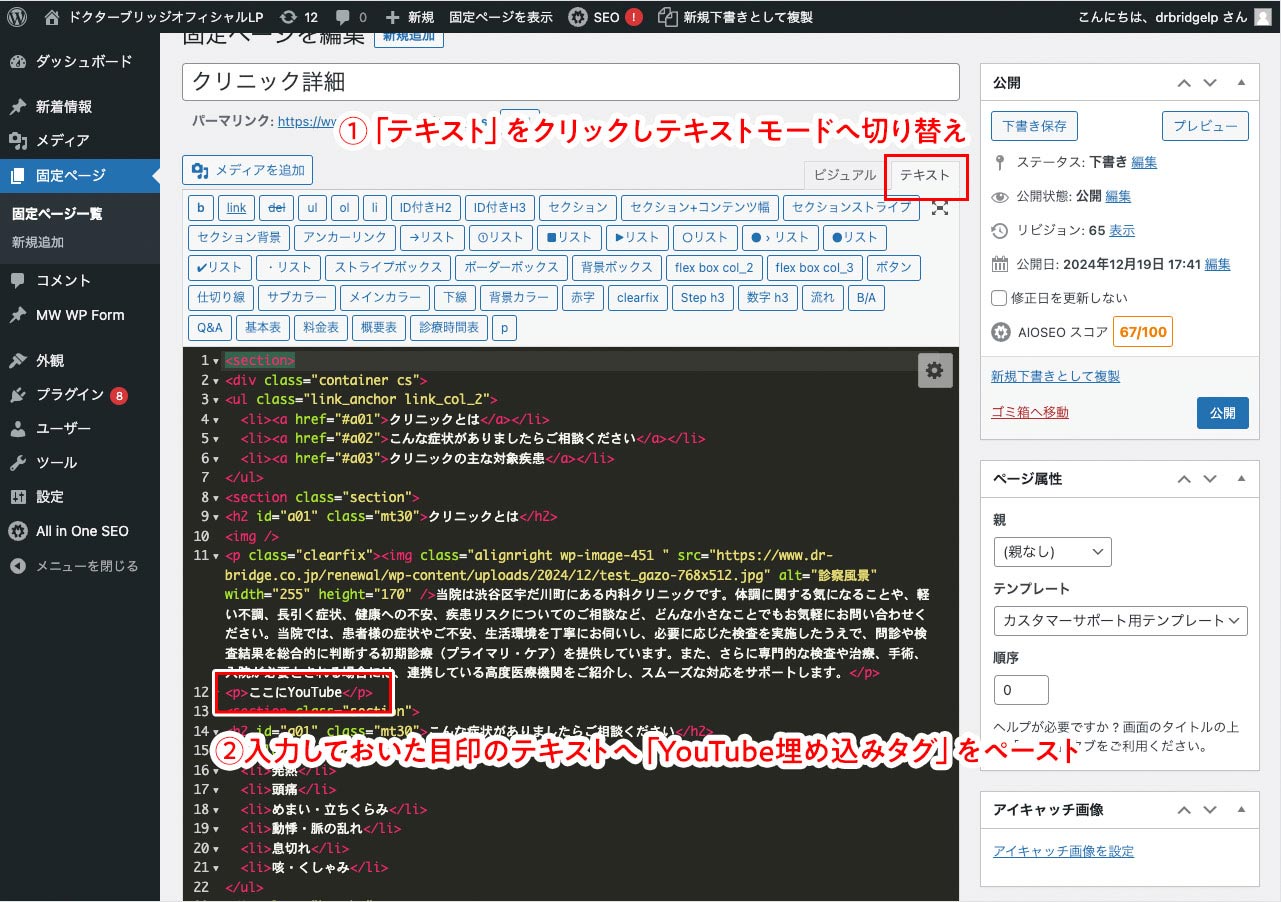Viewport: 1281px width, 902px height.
Task: Click the ID付きH2 quicktag button
Action: pyautogui.click(x=425, y=208)
